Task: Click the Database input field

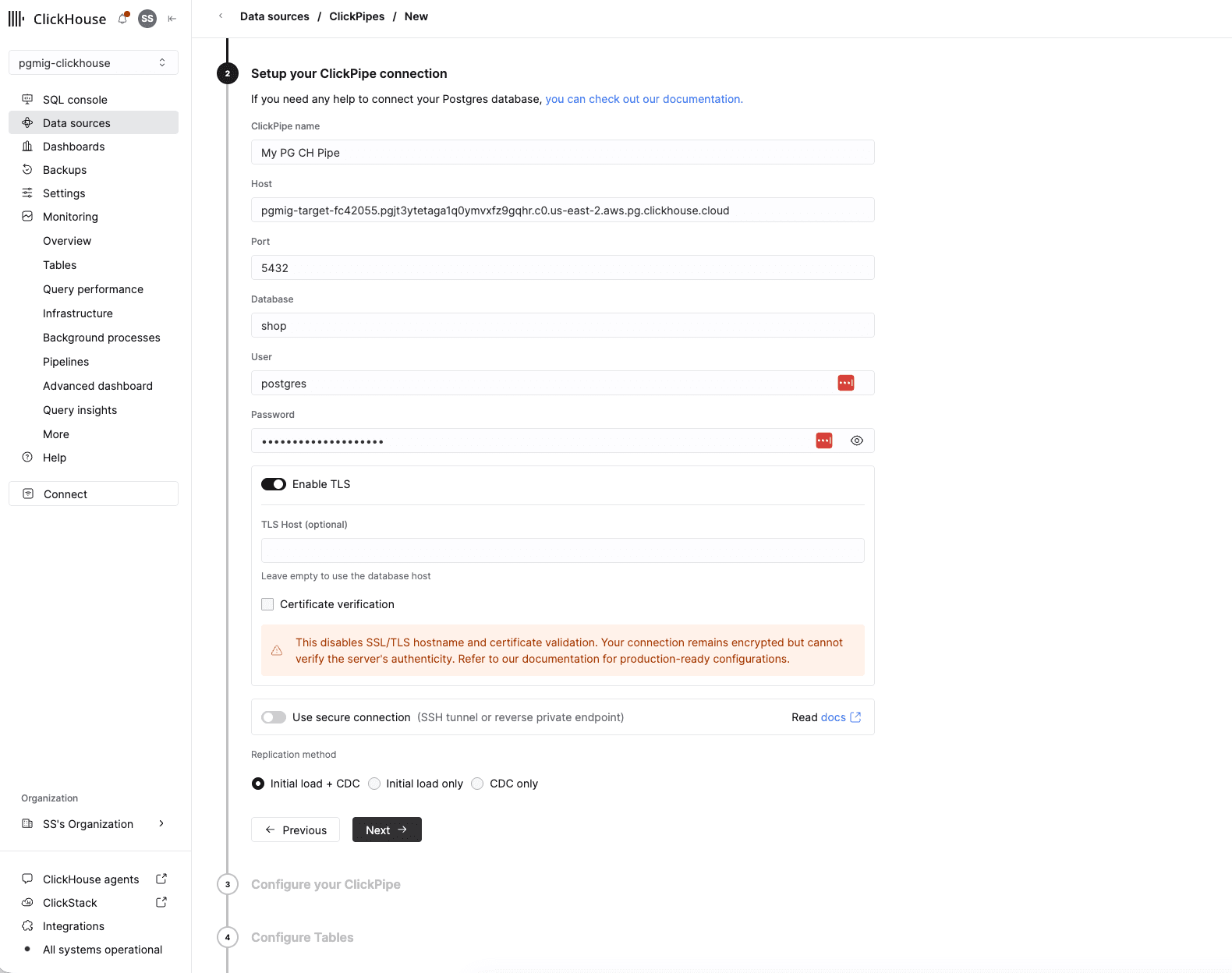Action: (x=562, y=325)
